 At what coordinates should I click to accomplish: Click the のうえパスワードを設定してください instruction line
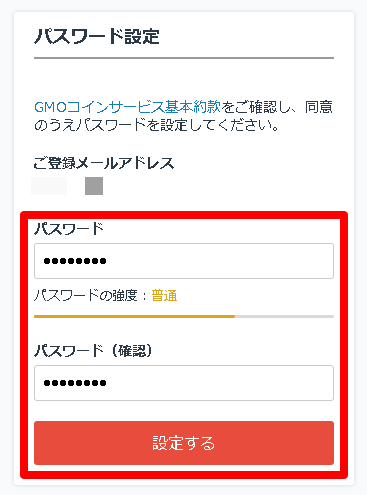point(157,126)
